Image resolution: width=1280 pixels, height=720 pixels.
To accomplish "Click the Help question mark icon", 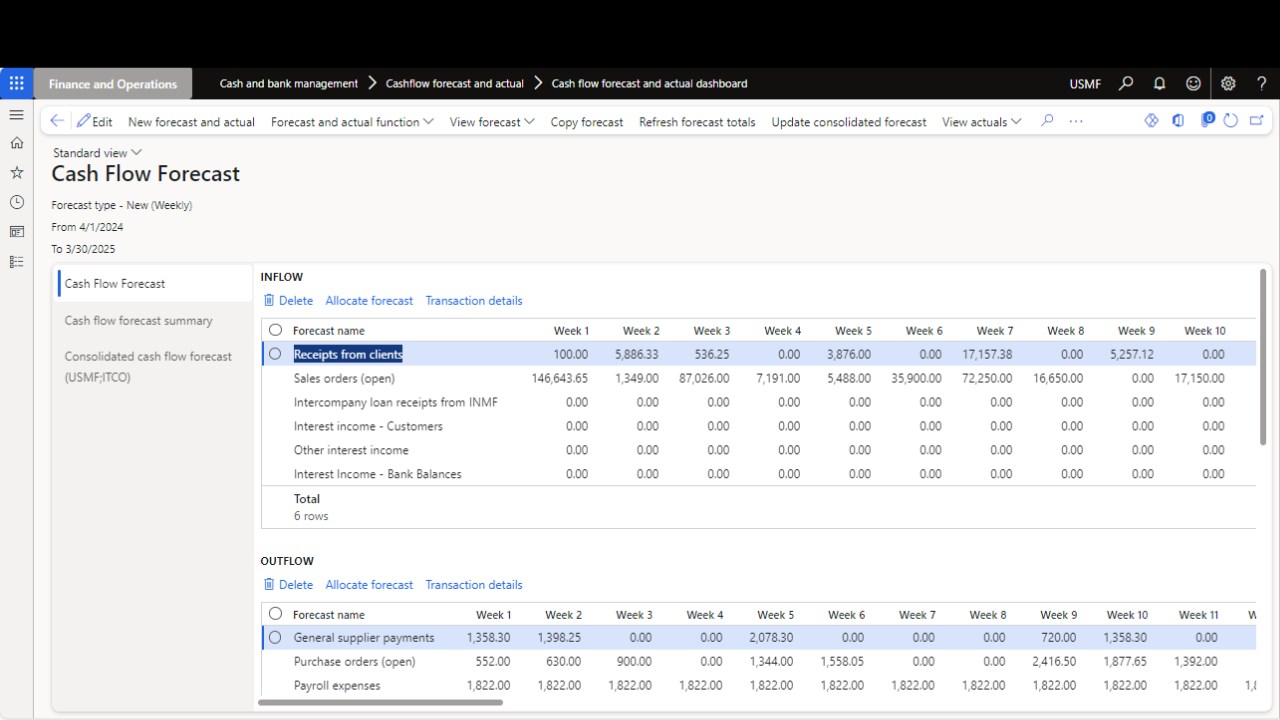I will pos(1261,84).
